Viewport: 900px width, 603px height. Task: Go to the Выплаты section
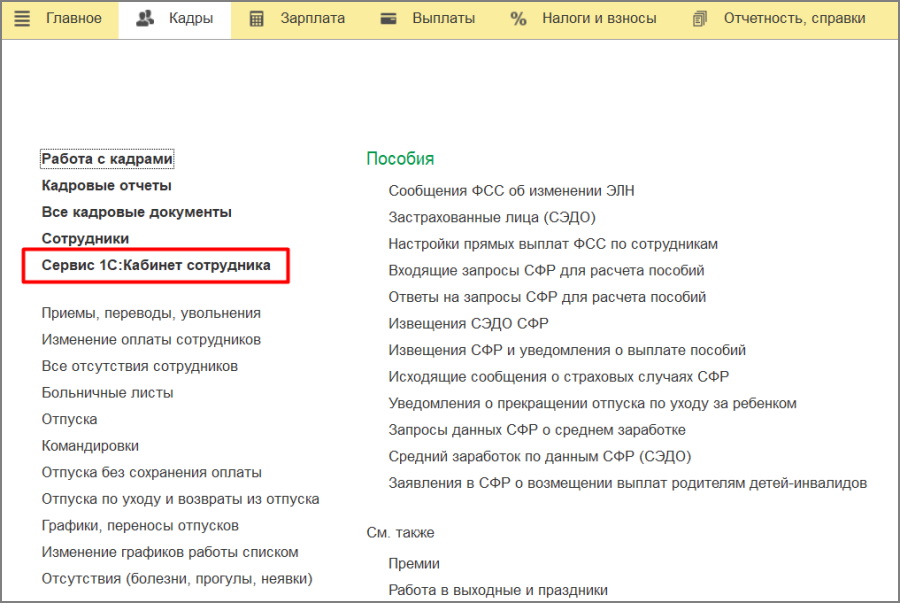(443, 18)
